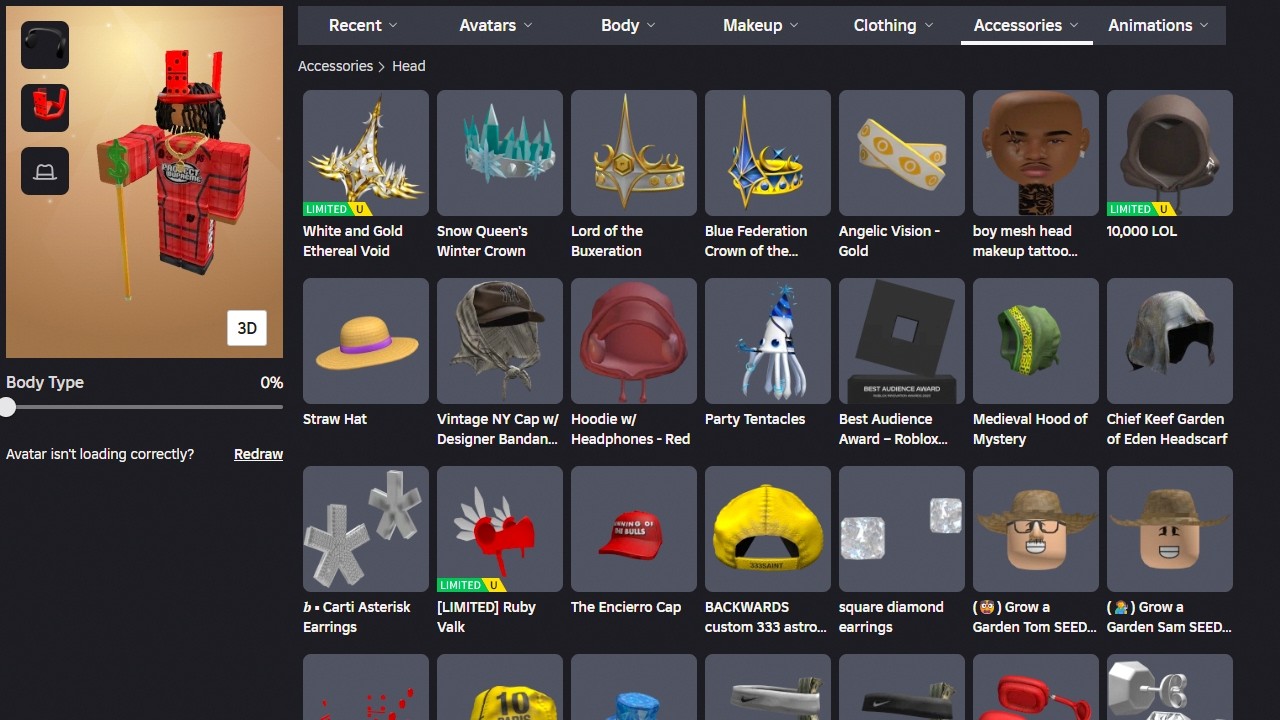Image resolution: width=1280 pixels, height=720 pixels.
Task: Equip the Straw Hat accessory
Action: pyautogui.click(x=366, y=341)
